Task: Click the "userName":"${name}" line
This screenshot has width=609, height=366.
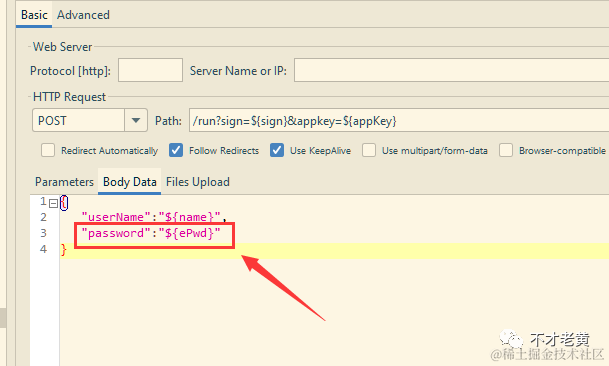Action: (154, 217)
